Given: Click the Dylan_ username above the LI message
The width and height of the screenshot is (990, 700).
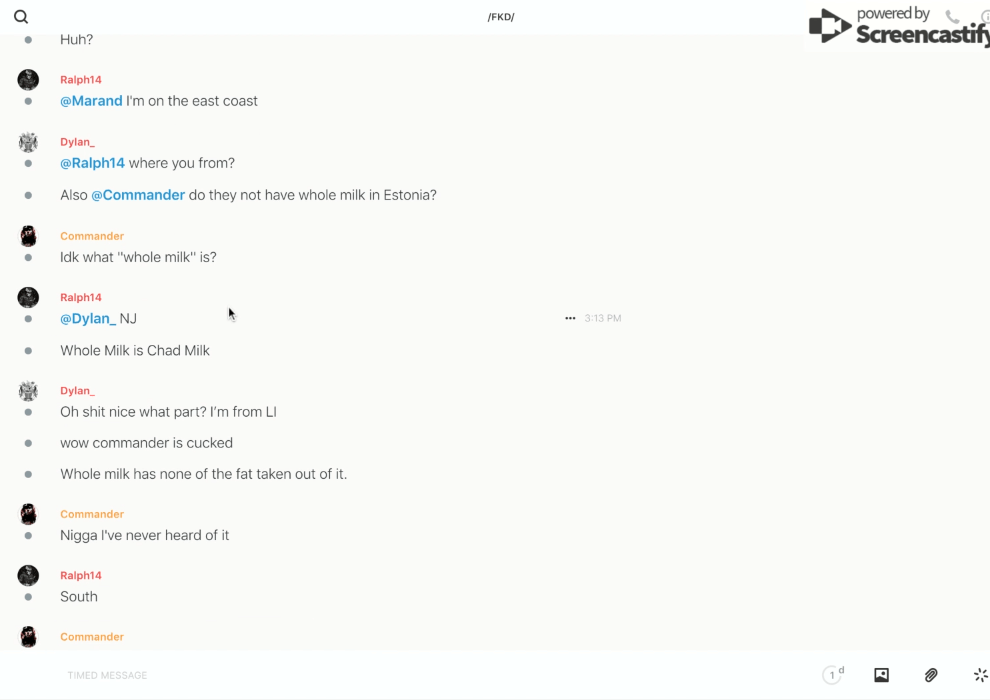Looking at the screenshot, I should tap(77, 391).
